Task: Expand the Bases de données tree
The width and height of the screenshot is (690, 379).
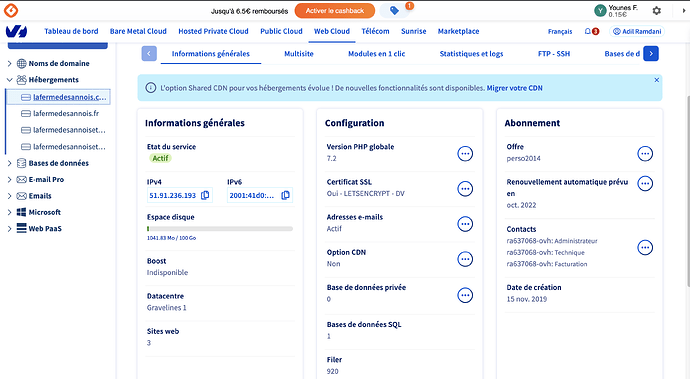Action: click(9, 163)
